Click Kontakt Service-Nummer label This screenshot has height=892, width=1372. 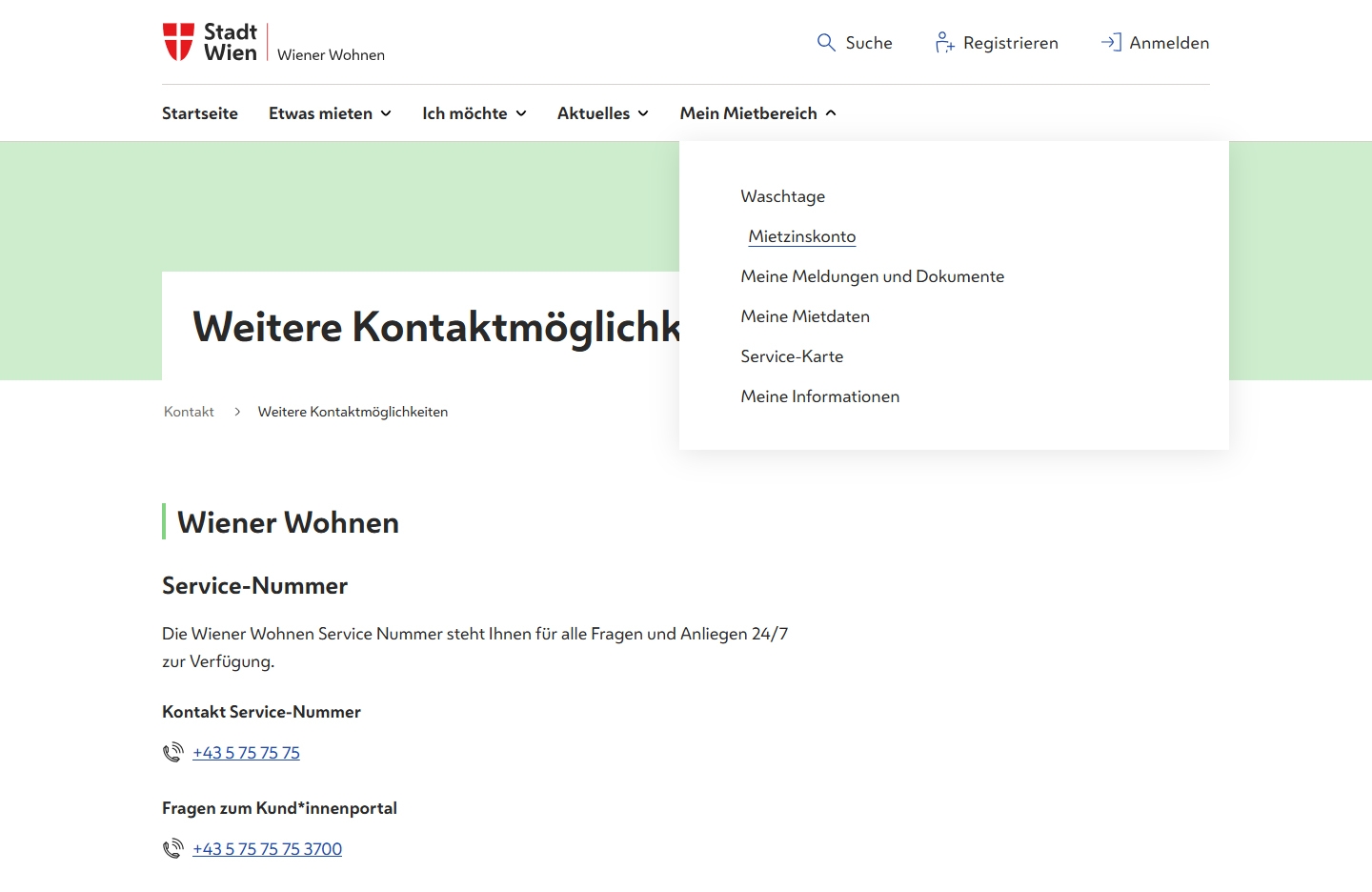261,712
